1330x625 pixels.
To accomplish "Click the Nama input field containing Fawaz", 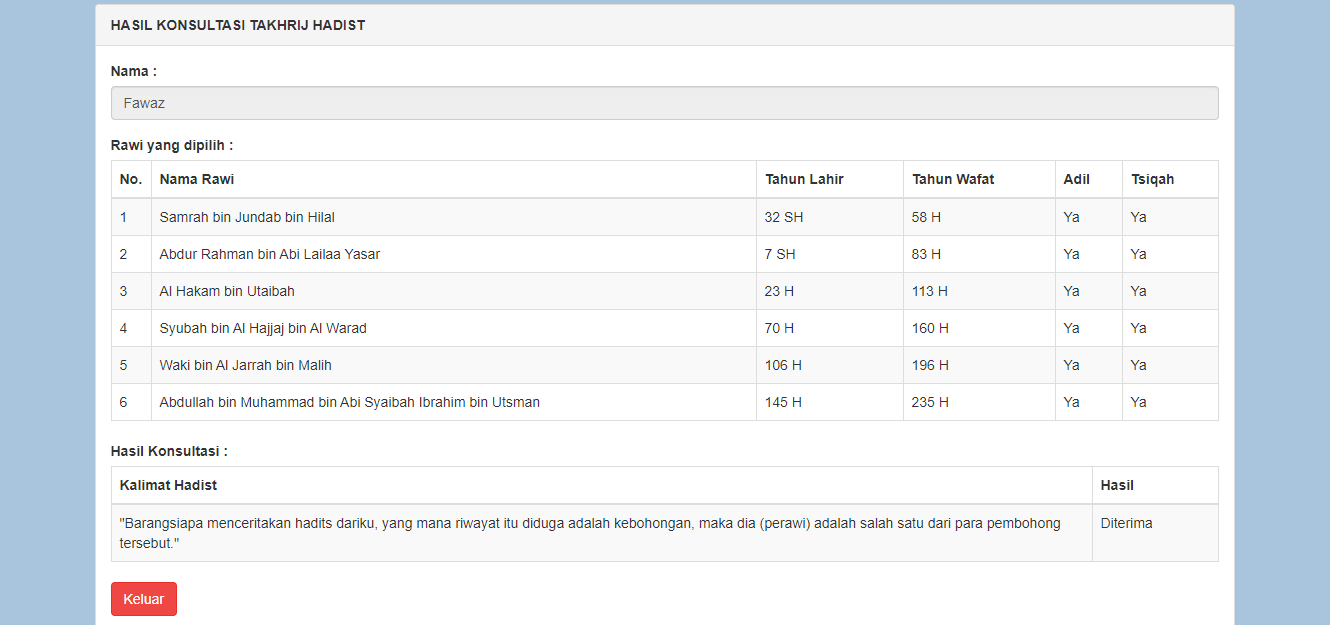I will click(664, 103).
